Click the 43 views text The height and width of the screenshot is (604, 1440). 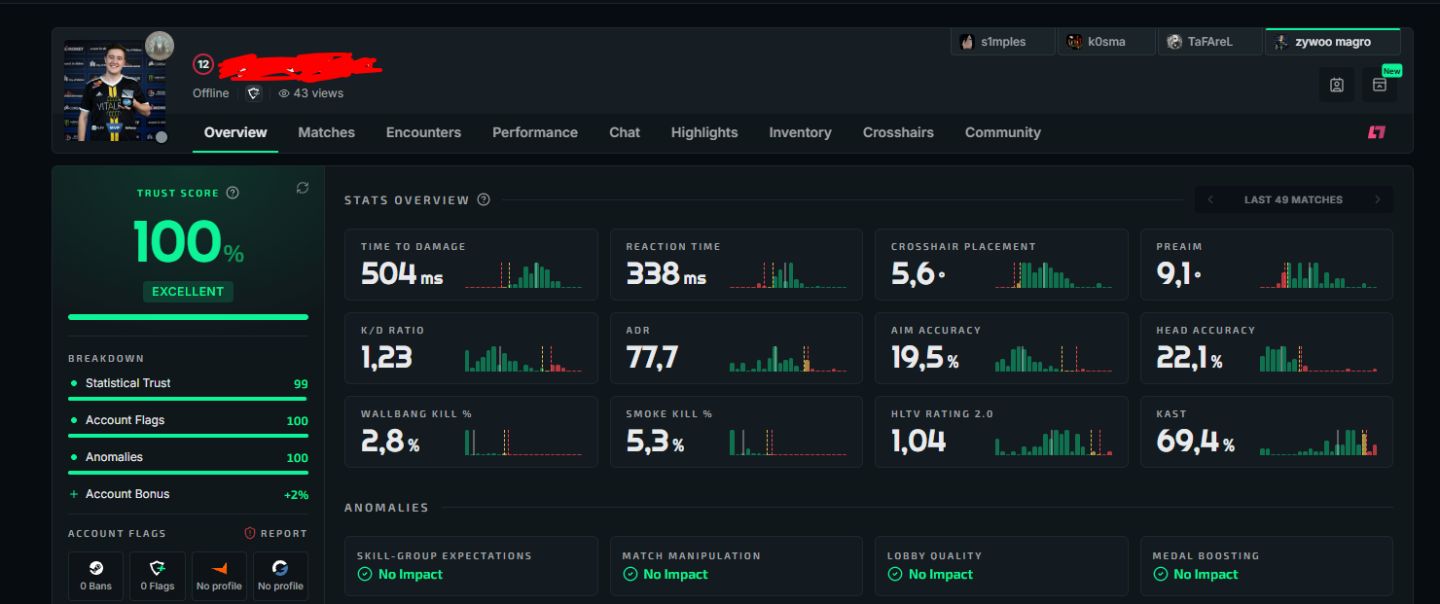(318, 93)
